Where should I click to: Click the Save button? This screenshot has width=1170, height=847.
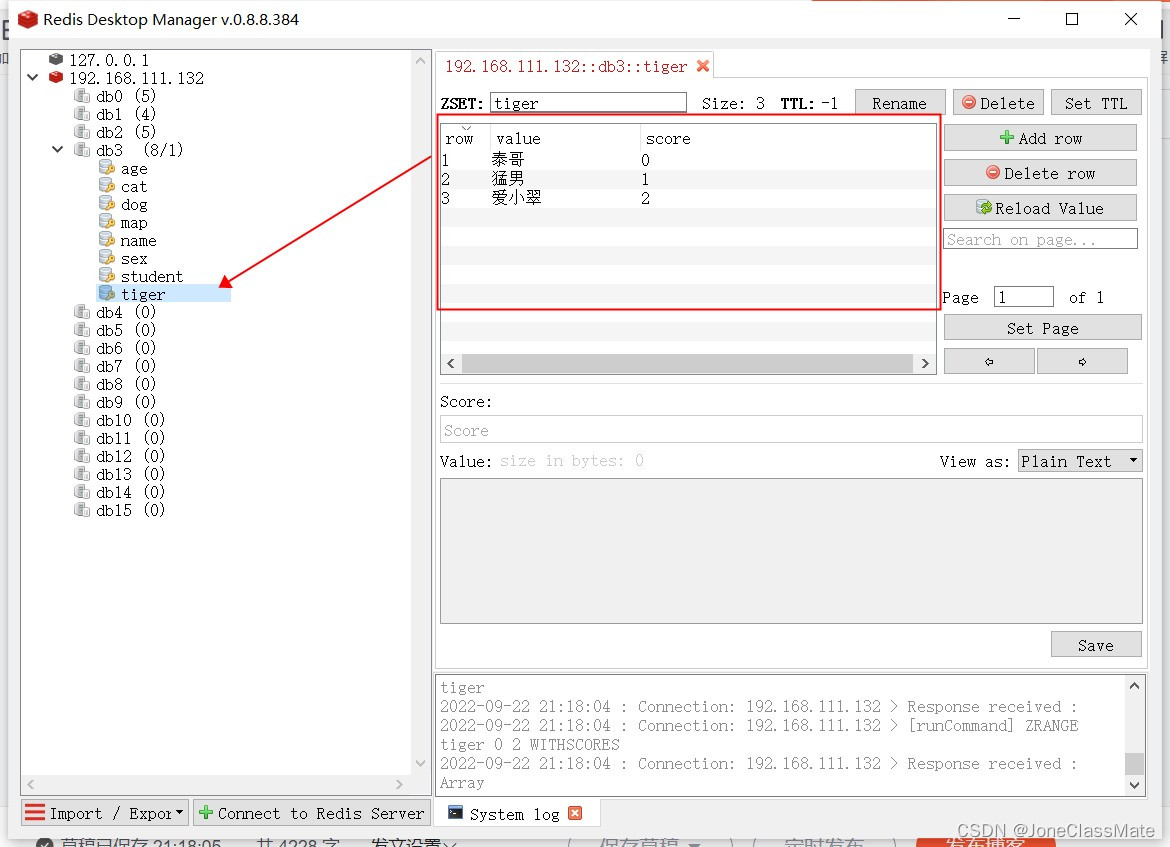click(1096, 645)
